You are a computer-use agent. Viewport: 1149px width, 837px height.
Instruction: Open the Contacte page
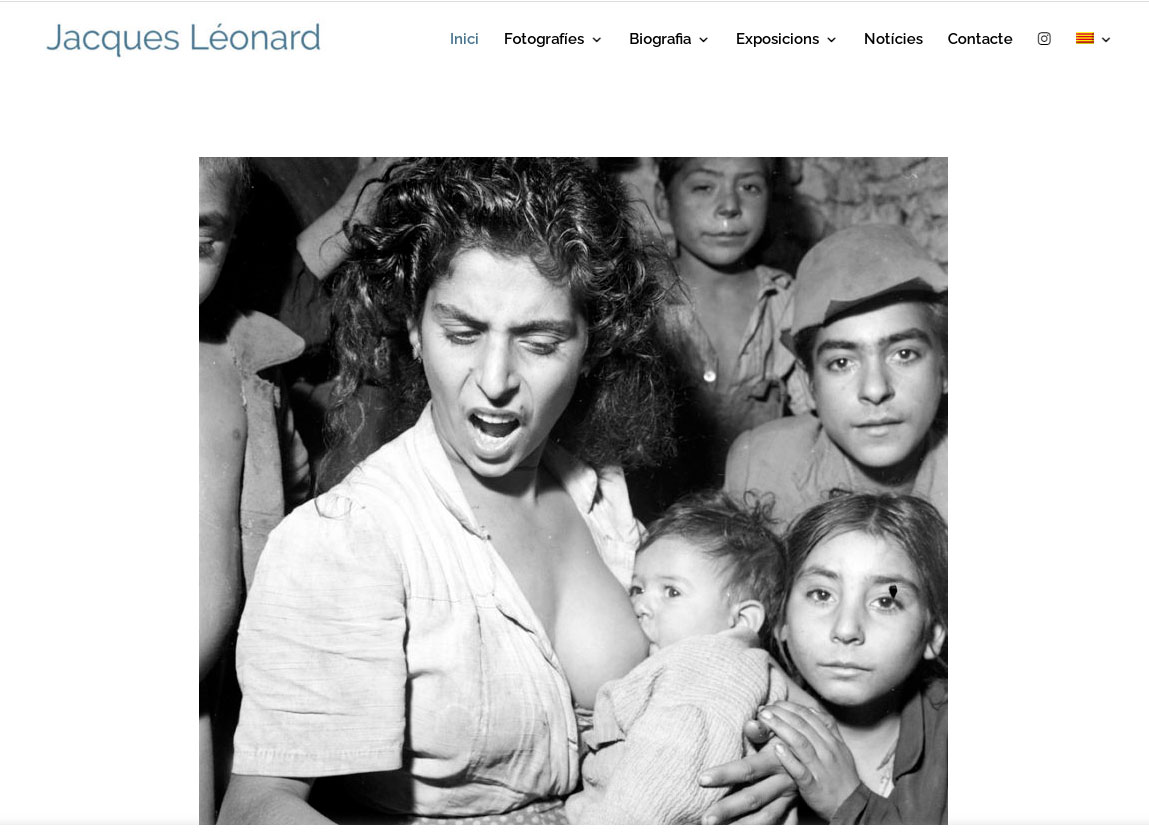[980, 39]
